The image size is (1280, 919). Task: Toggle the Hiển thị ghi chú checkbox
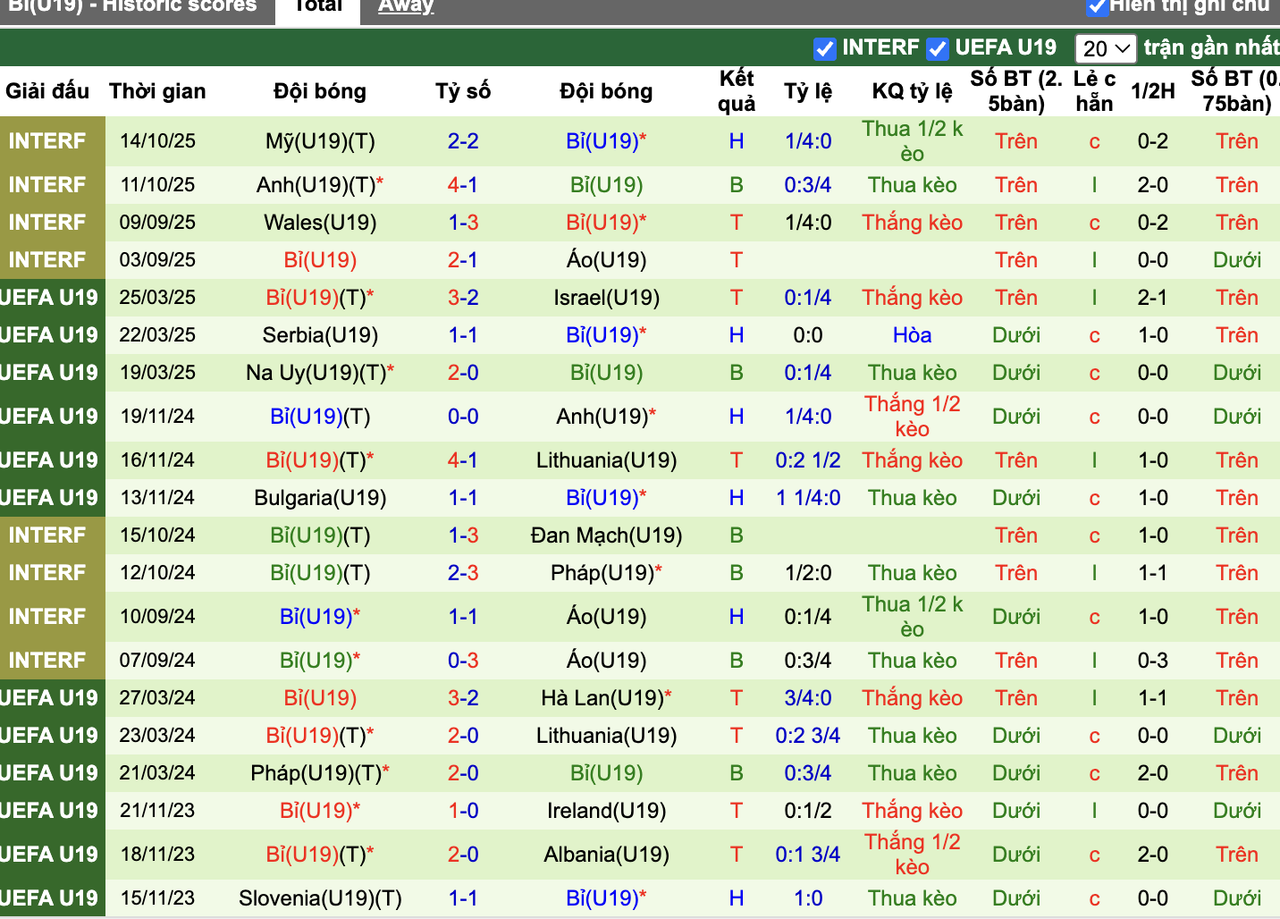[x=1097, y=7]
